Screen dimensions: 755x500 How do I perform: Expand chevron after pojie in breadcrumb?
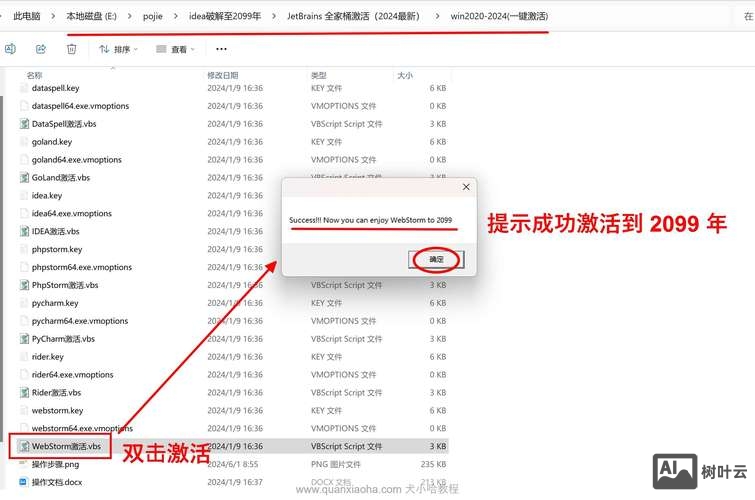(176, 16)
